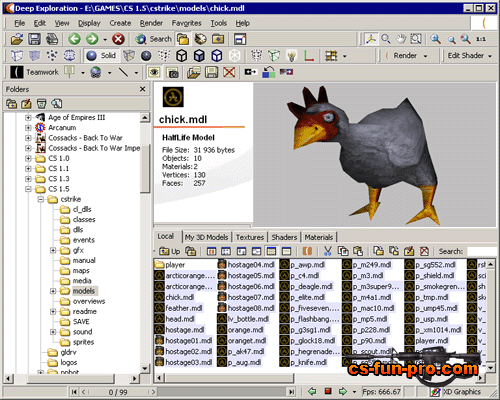Click the Render button
Viewport: 500px width, 400px height.
tap(402, 56)
